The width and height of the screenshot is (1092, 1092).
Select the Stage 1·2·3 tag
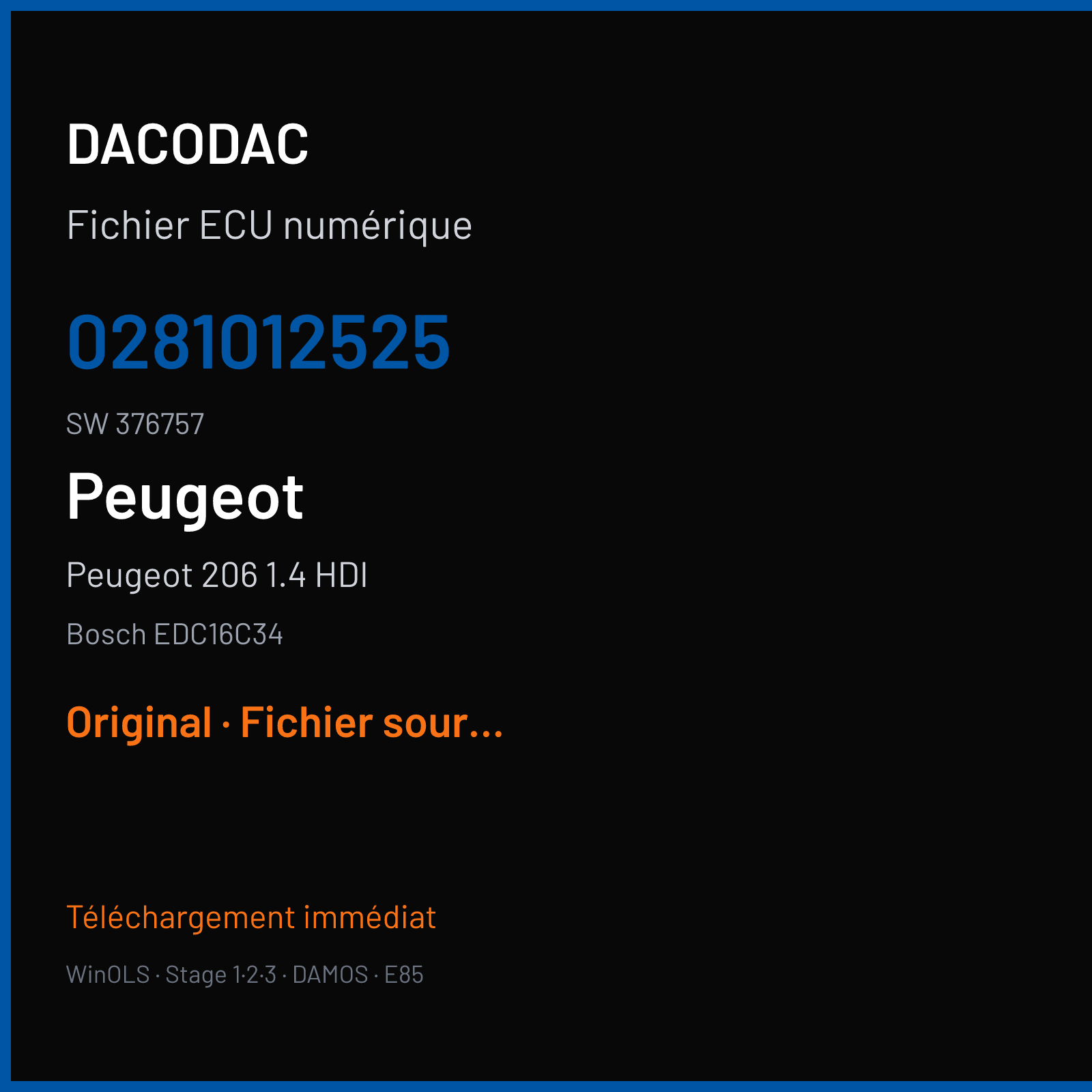[x=221, y=975]
